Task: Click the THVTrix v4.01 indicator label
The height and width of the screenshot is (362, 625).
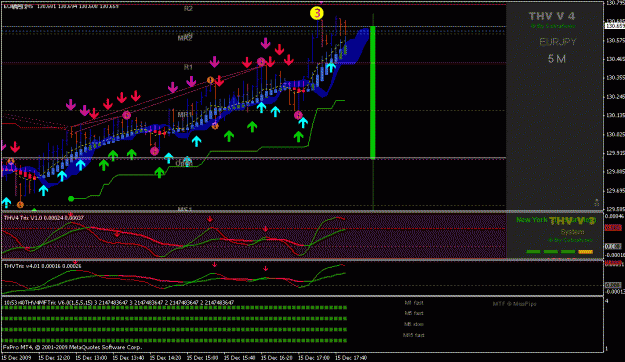Action: click(x=43, y=266)
